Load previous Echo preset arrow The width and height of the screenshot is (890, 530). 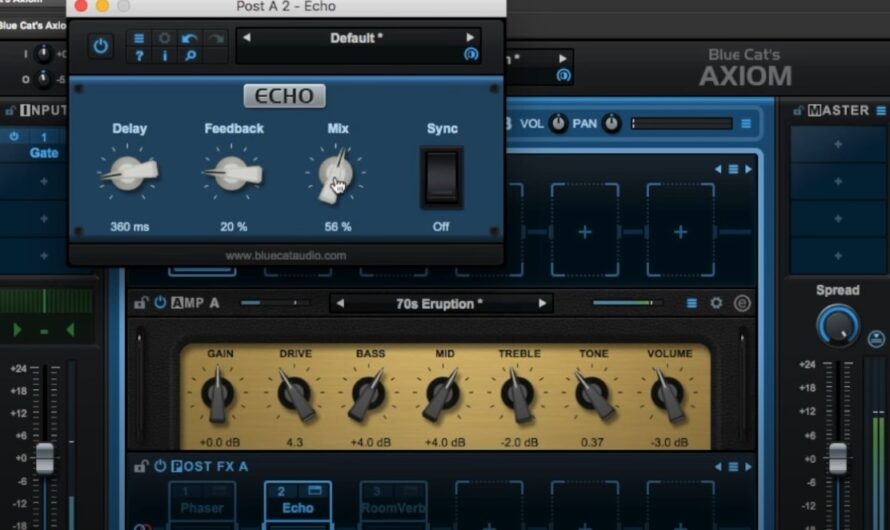point(247,37)
